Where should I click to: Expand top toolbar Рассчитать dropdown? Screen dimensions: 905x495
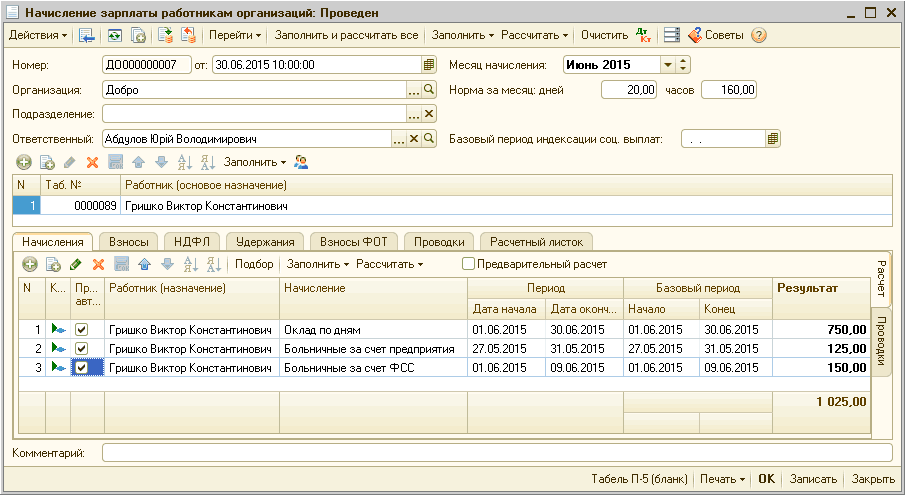(534, 35)
